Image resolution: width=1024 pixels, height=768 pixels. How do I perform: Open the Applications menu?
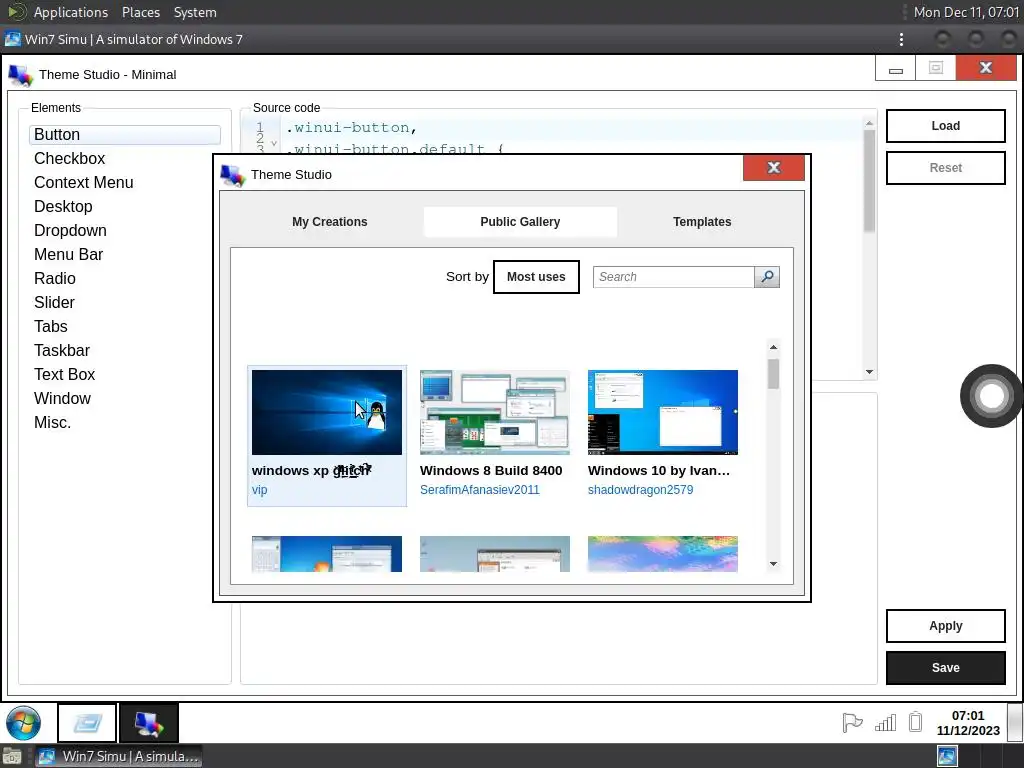click(71, 12)
